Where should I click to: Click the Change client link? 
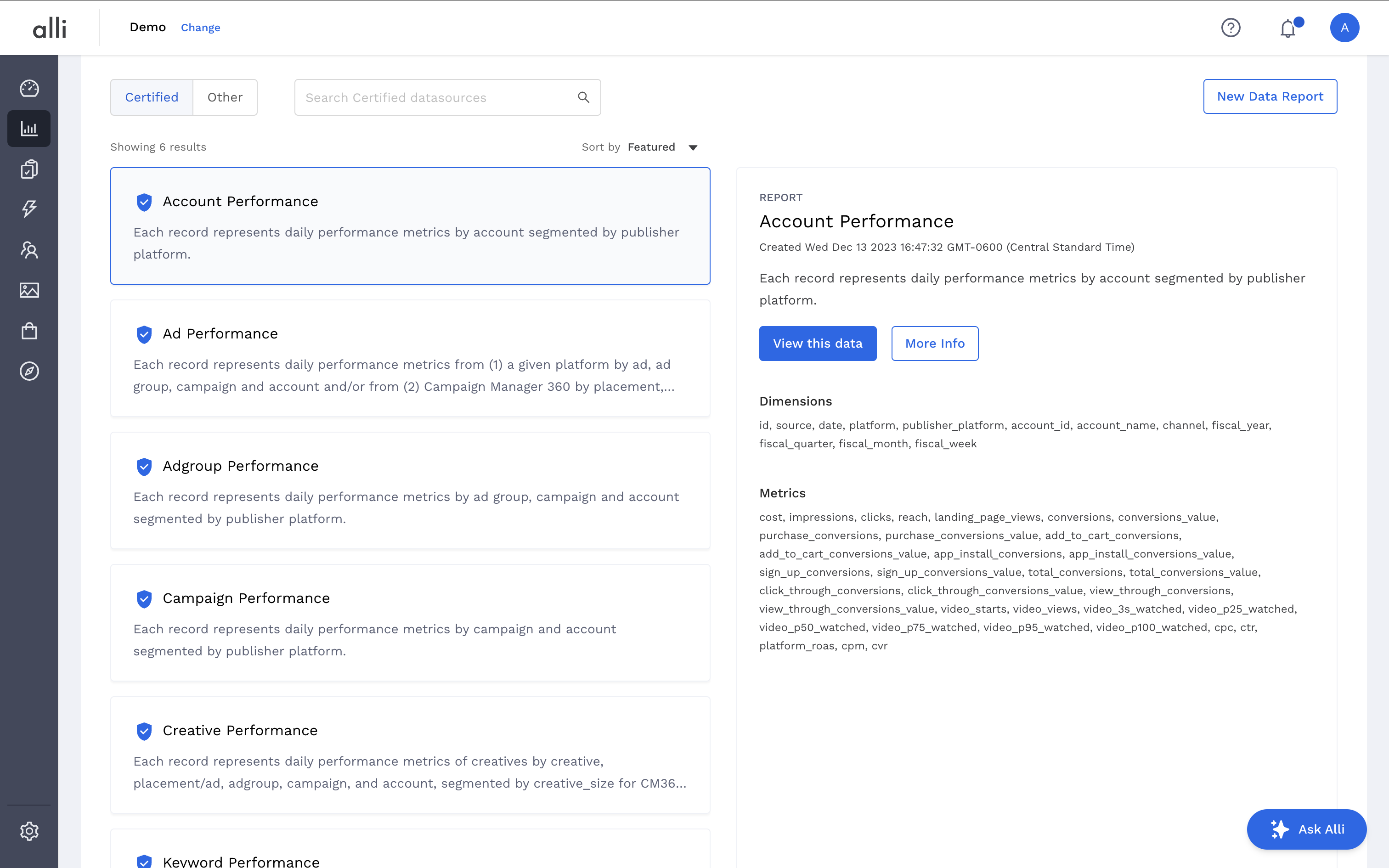200,28
